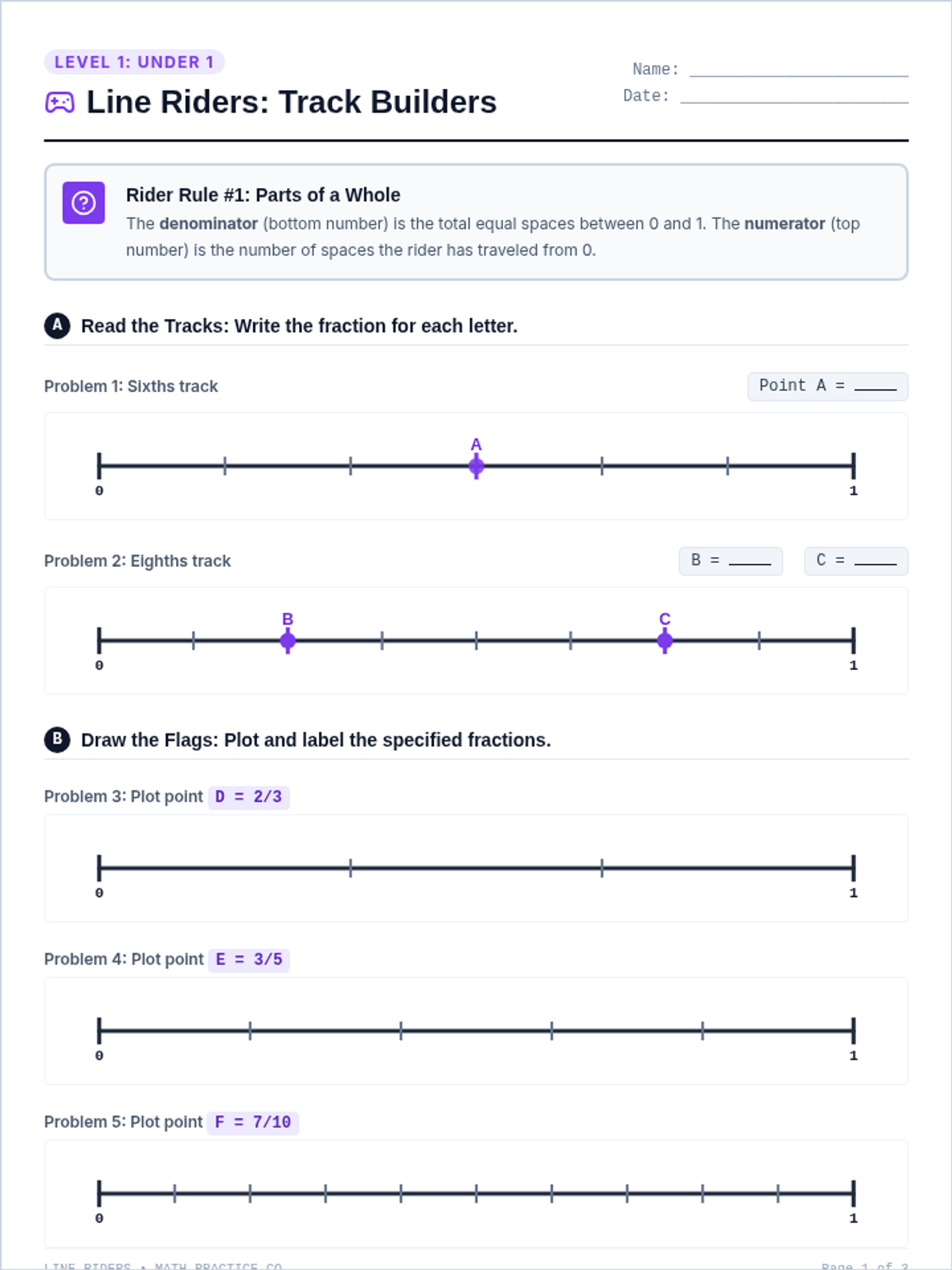Select point A on the sixths track

tap(476, 466)
